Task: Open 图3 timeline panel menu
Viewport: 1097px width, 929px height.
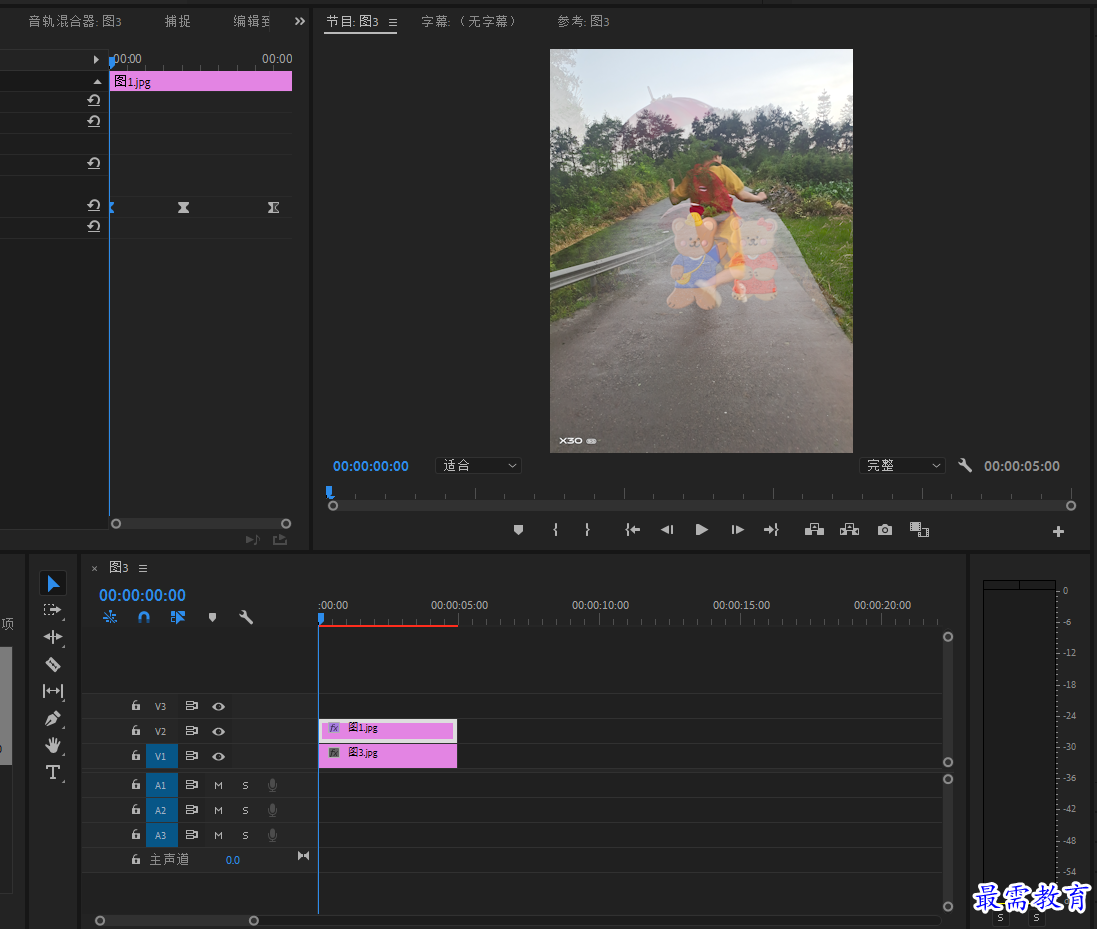Action: (143, 568)
